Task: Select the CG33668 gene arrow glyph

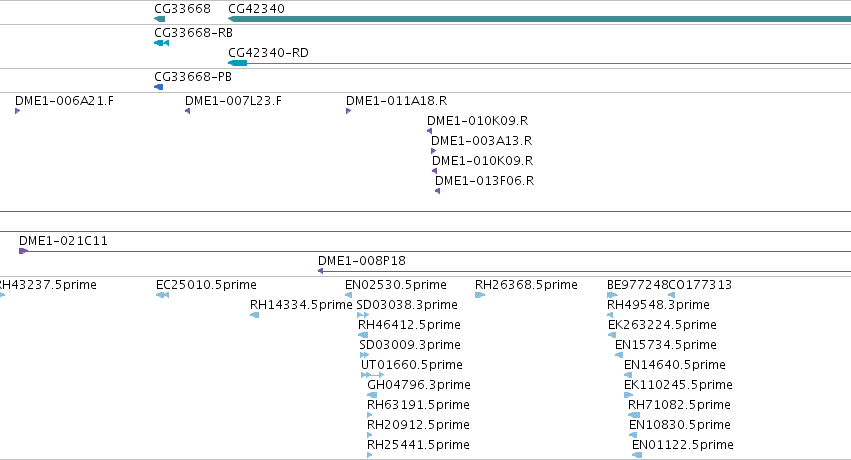Action: (160, 19)
